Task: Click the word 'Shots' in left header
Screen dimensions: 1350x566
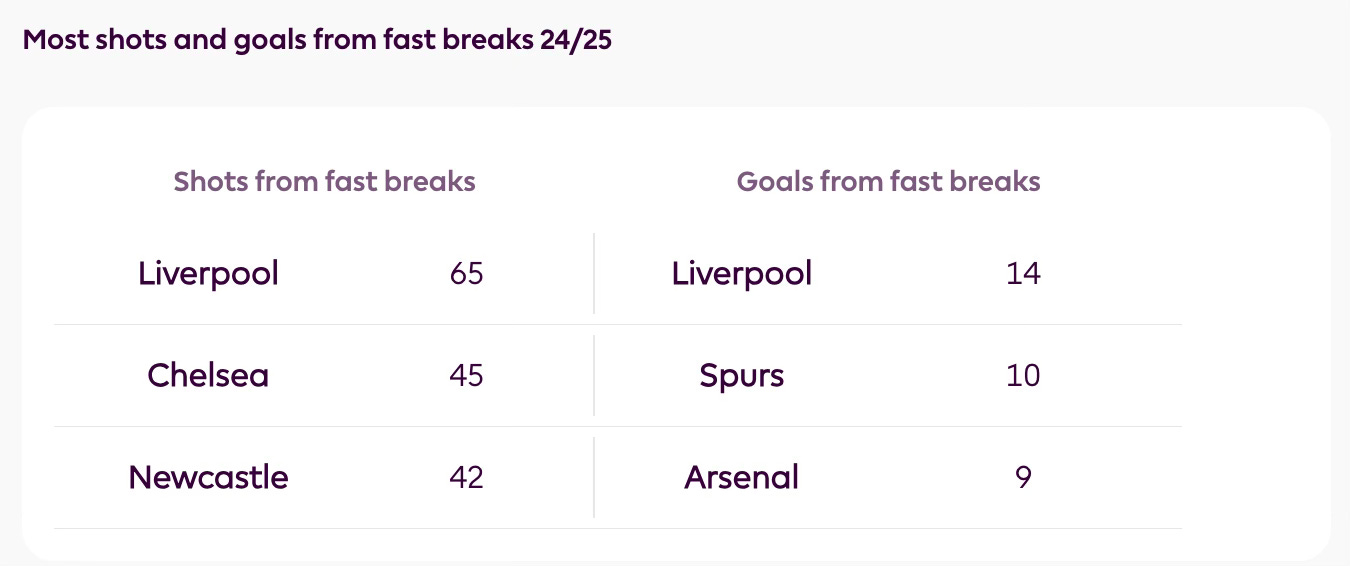Action: [211, 182]
